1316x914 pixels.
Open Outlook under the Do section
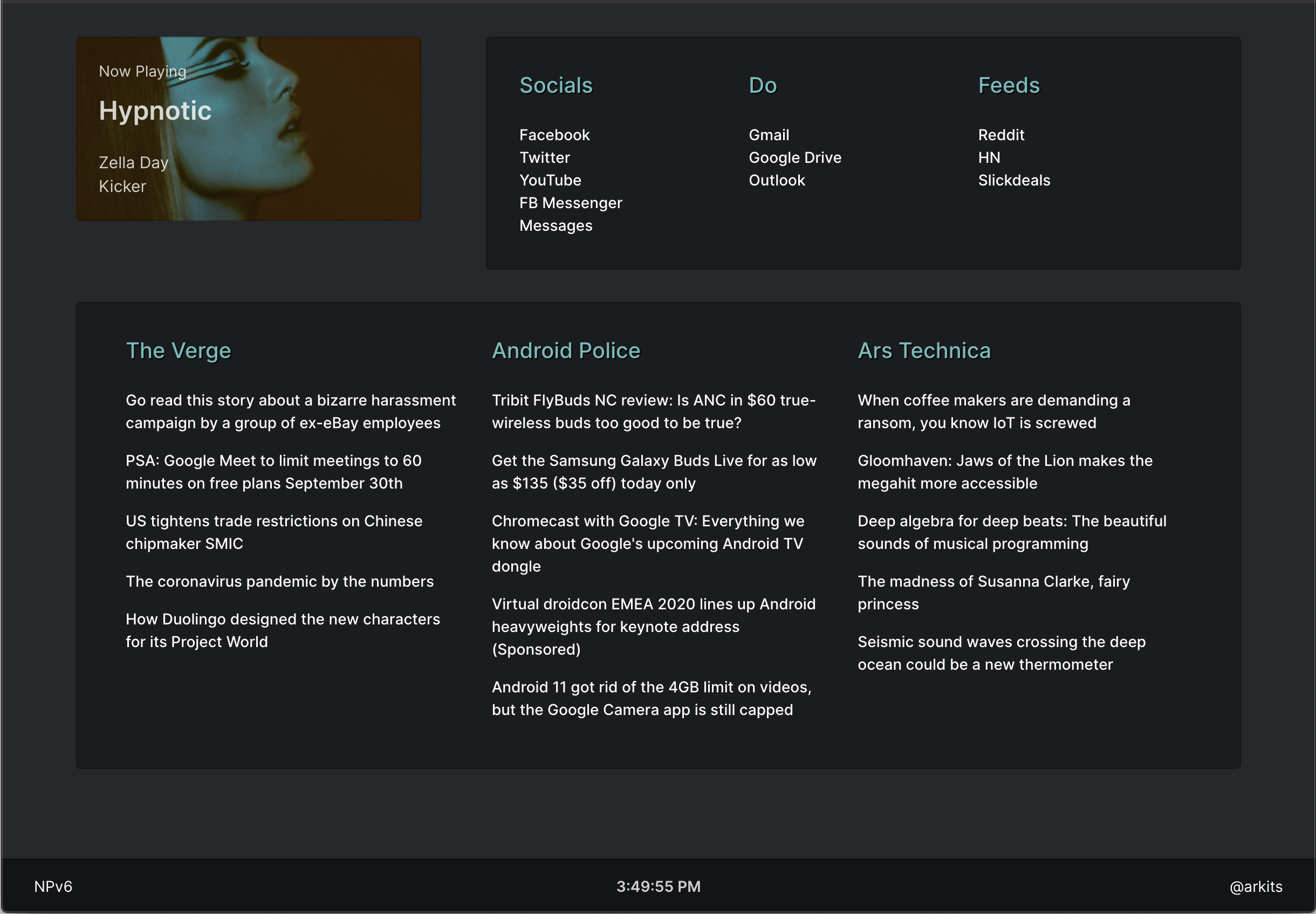(777, 180)
